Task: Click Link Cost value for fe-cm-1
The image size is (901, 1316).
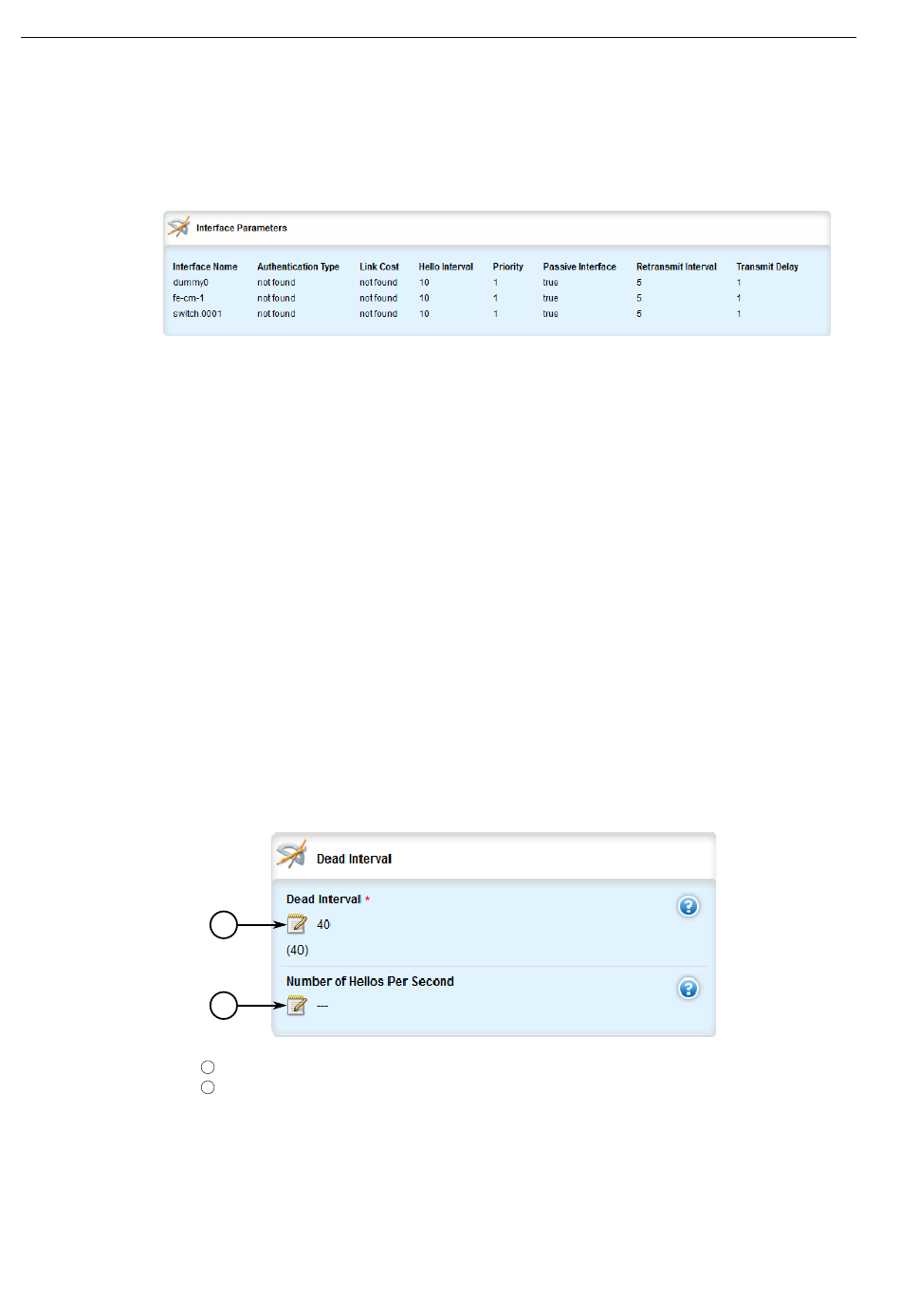Action: point(378,298)
